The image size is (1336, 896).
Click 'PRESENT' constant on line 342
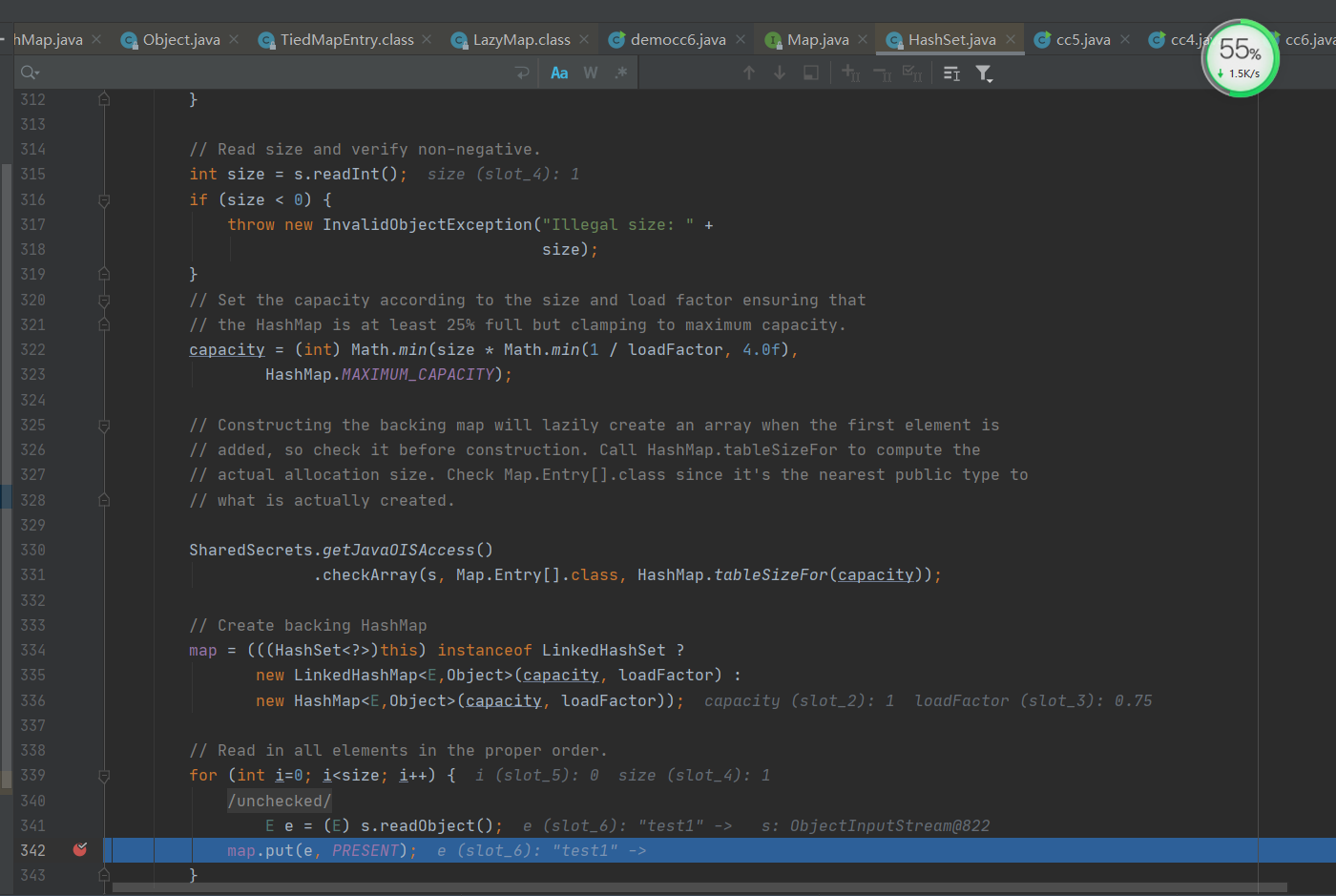tap(365, 850)
